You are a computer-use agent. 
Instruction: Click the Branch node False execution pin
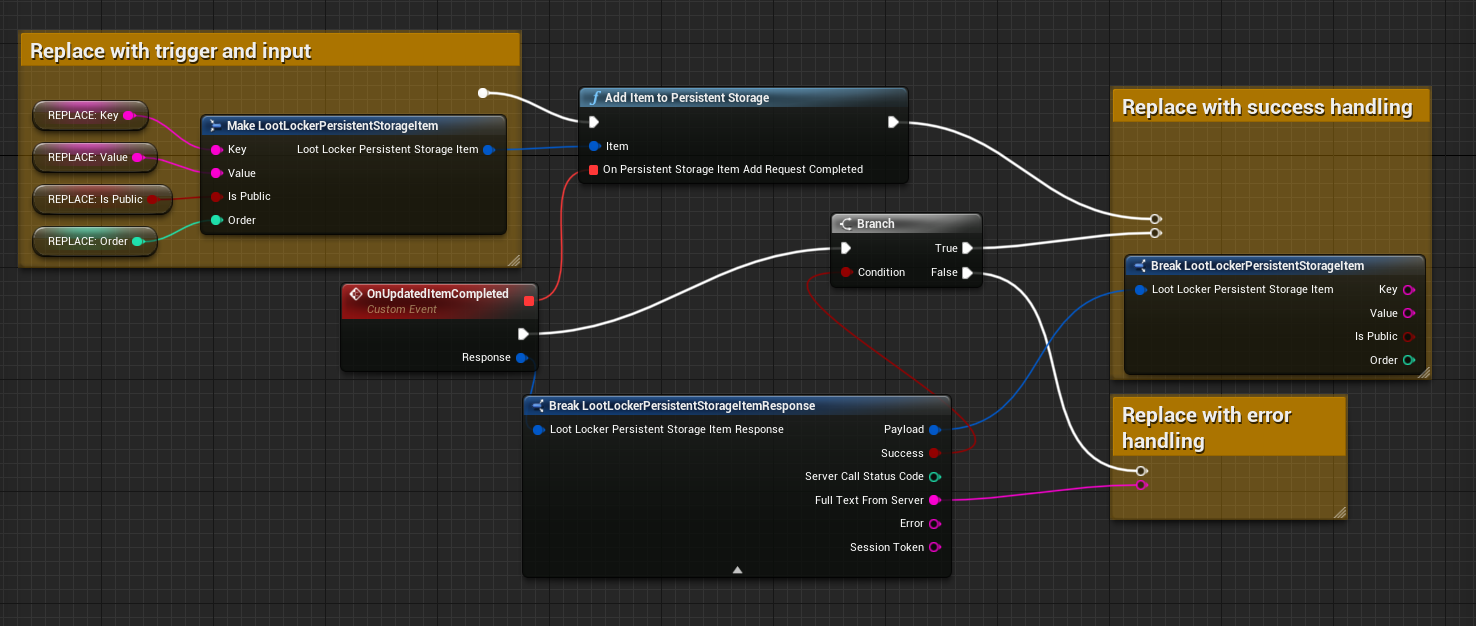click(967, 272)
